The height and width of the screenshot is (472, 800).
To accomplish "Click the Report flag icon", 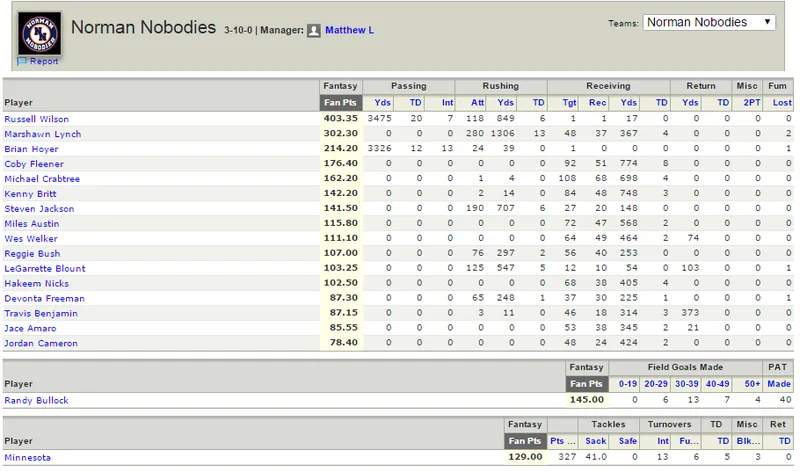I will 21,61.
